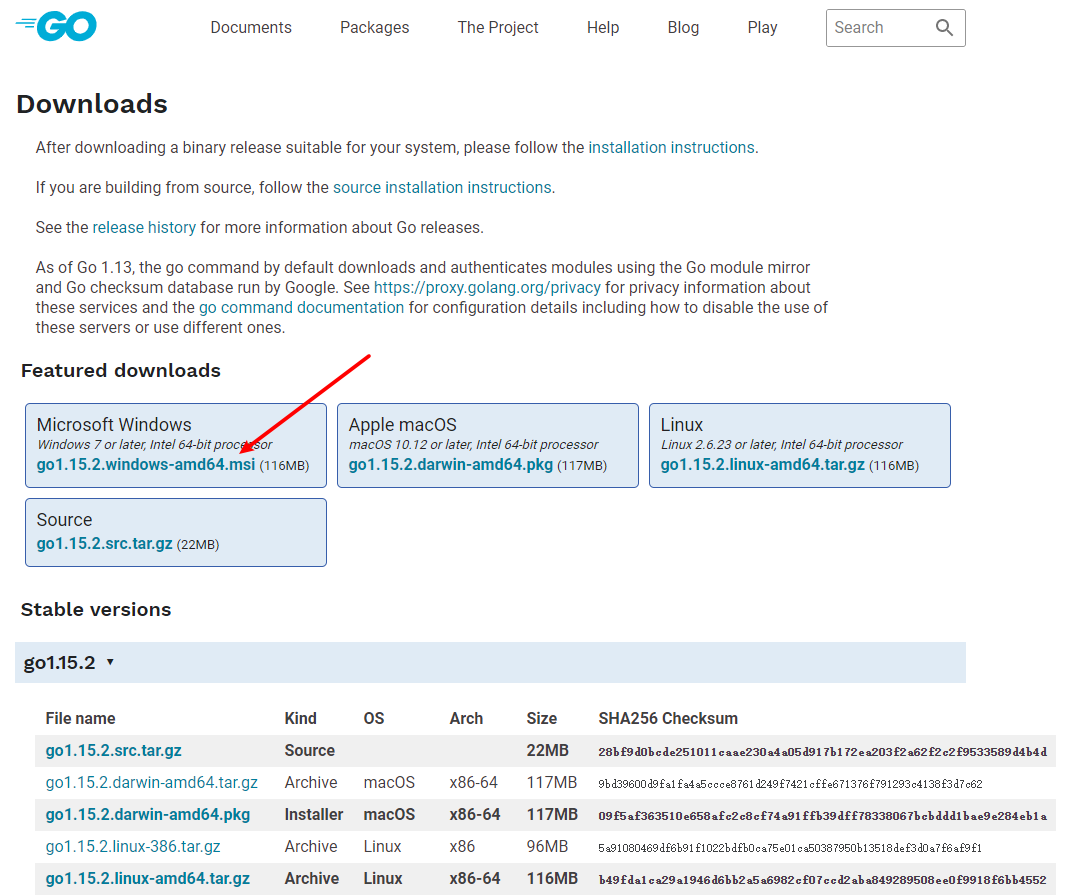Click the go1.15.2 version header label
This screenshot has width=1078, height=895.
[x=59, y=663]
